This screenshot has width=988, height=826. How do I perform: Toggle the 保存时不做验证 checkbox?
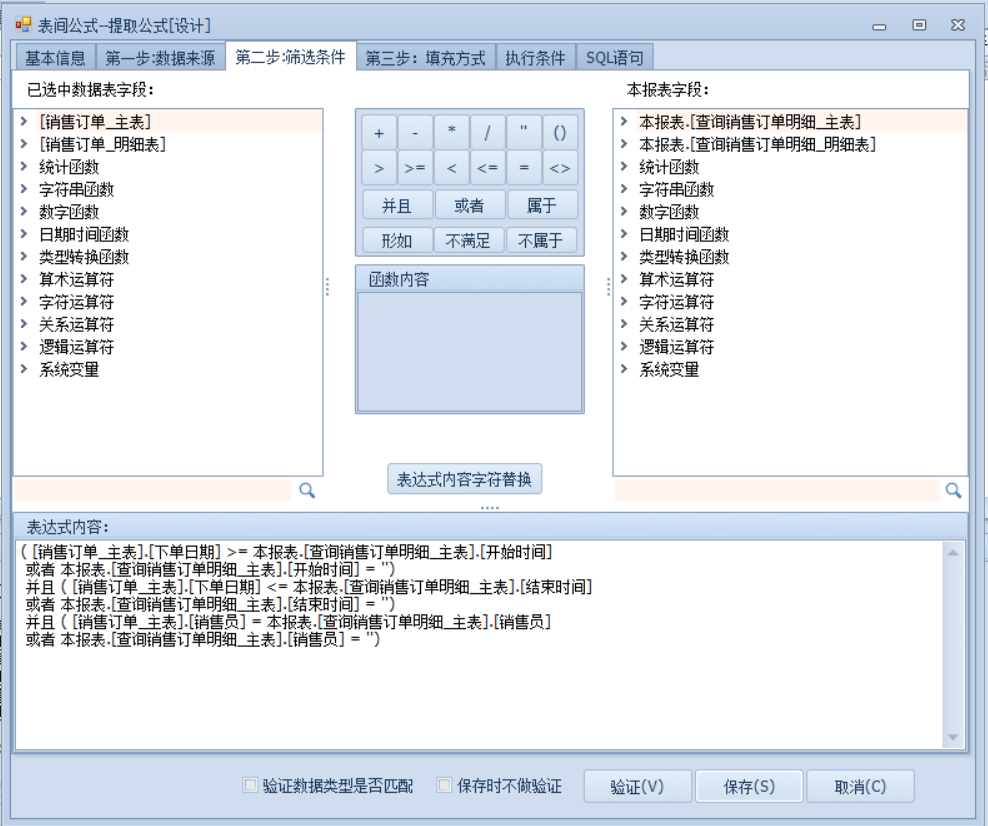coord(445,786)
